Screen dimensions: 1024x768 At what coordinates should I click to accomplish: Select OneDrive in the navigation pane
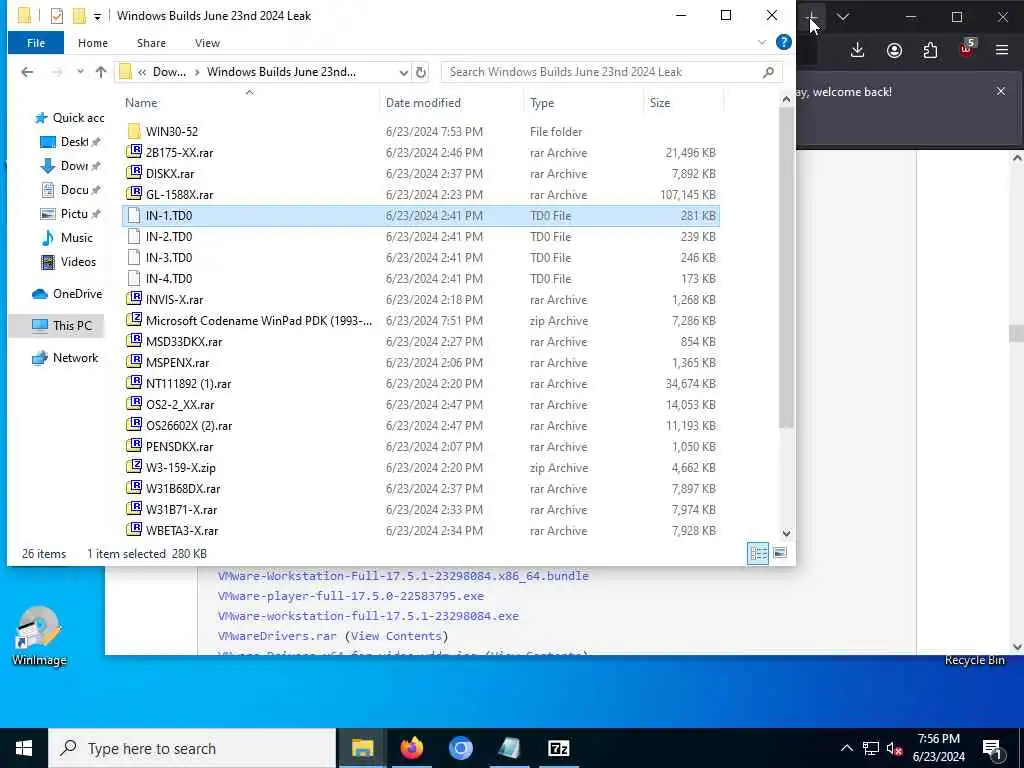pyautogui.click(x=67, y=294)
